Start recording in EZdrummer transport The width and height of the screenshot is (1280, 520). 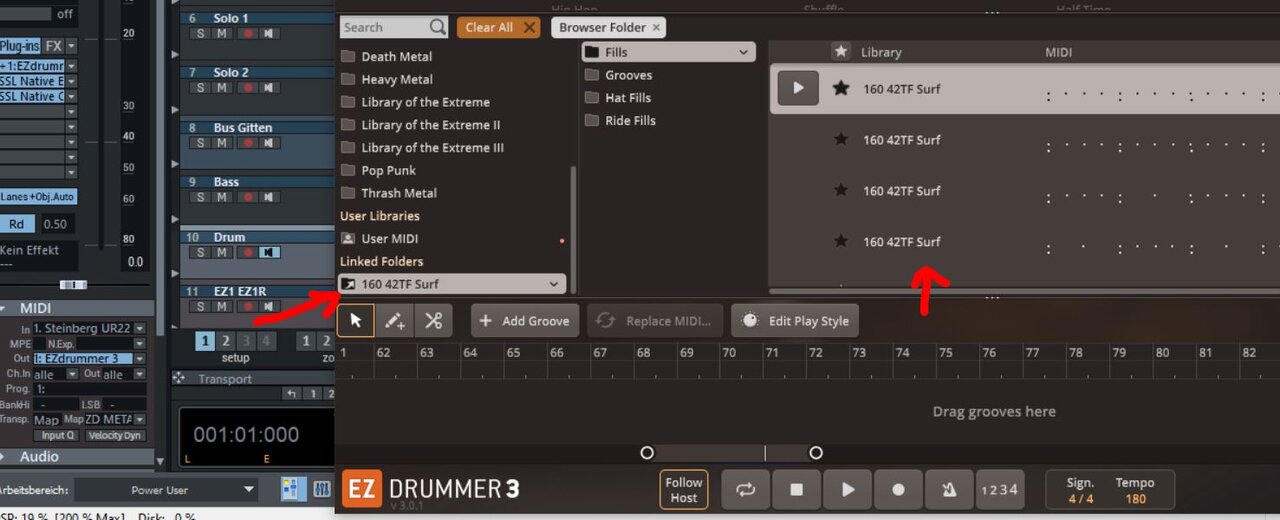pyautogui.click(x=898, y=489)
